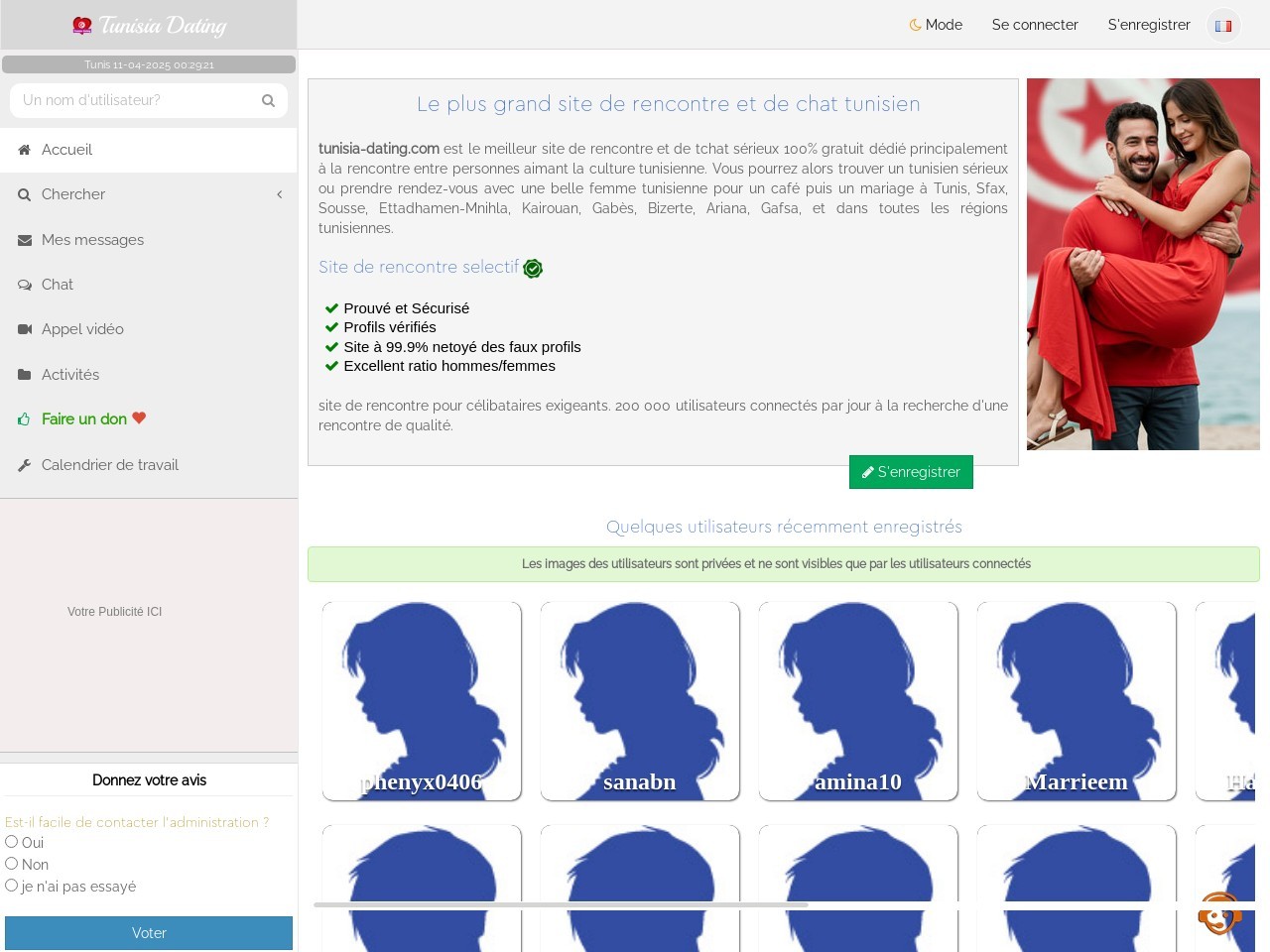Expand the Chercher submenu chevron
The height and width of the screenshot is (952, 1270).
280,194
